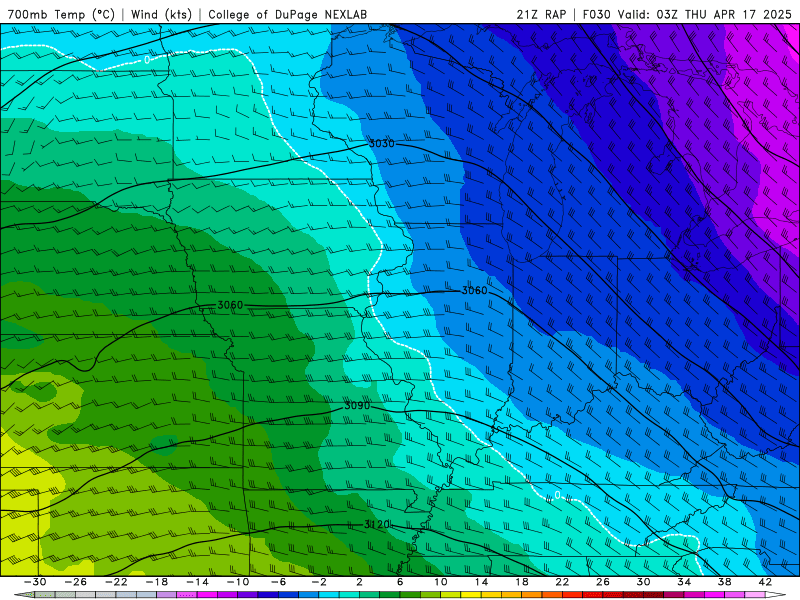Click the 3060 contour label over blue shading
The image size is (800, 600).
point(474,290)
